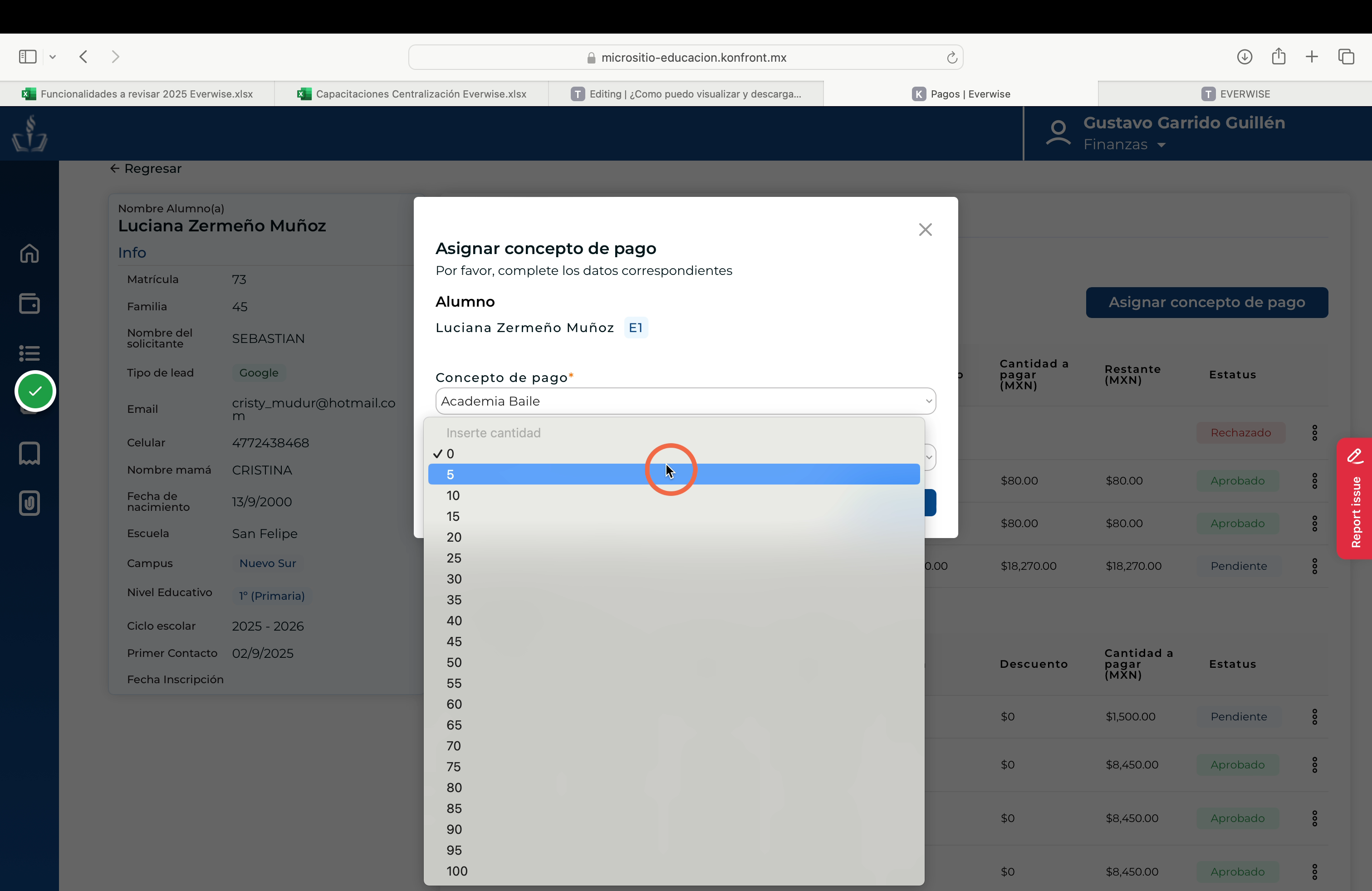Screen dimensions: 1372x891
Task: Click the Regresar back link
Action: pyautogui.click(x=145, y=168)
